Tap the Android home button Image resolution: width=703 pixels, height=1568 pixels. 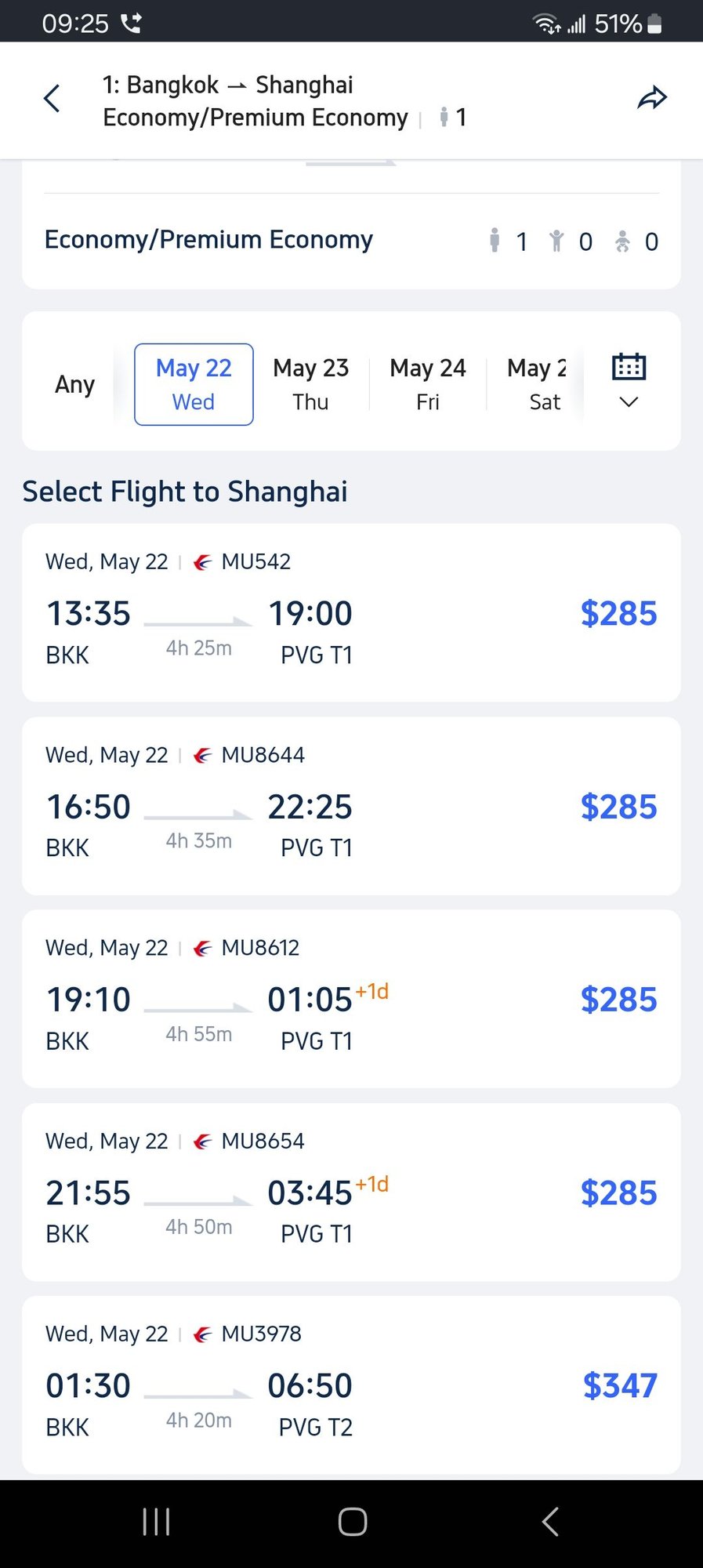[351, 1521]
